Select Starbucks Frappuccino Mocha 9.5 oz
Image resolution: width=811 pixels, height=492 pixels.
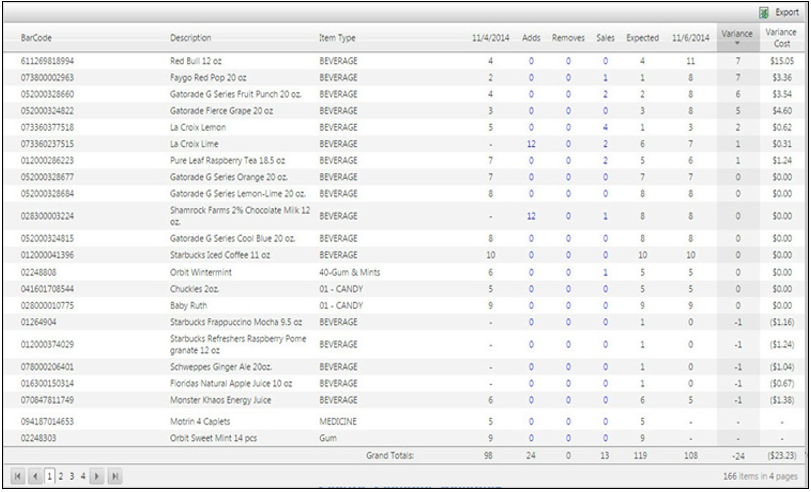tap(236, 322)
